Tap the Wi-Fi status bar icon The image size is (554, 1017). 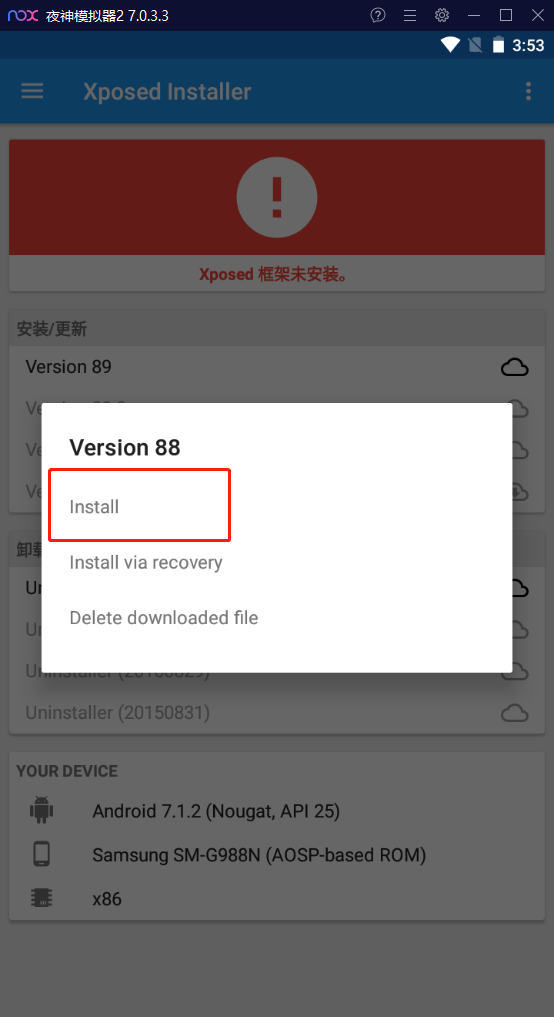(450, 45)
